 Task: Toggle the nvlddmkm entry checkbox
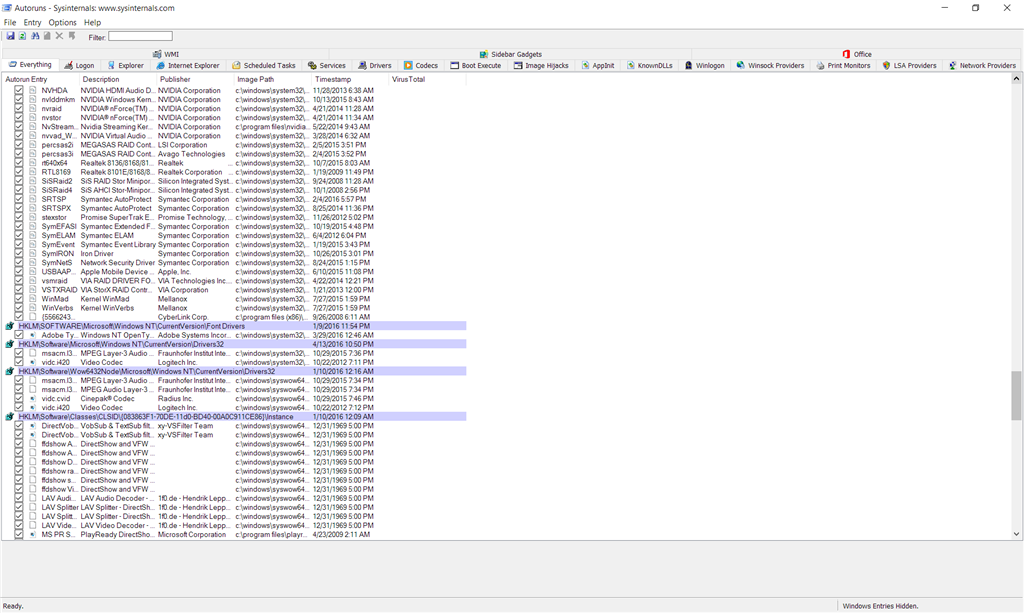pyautogui.click(x=19, y=99)
